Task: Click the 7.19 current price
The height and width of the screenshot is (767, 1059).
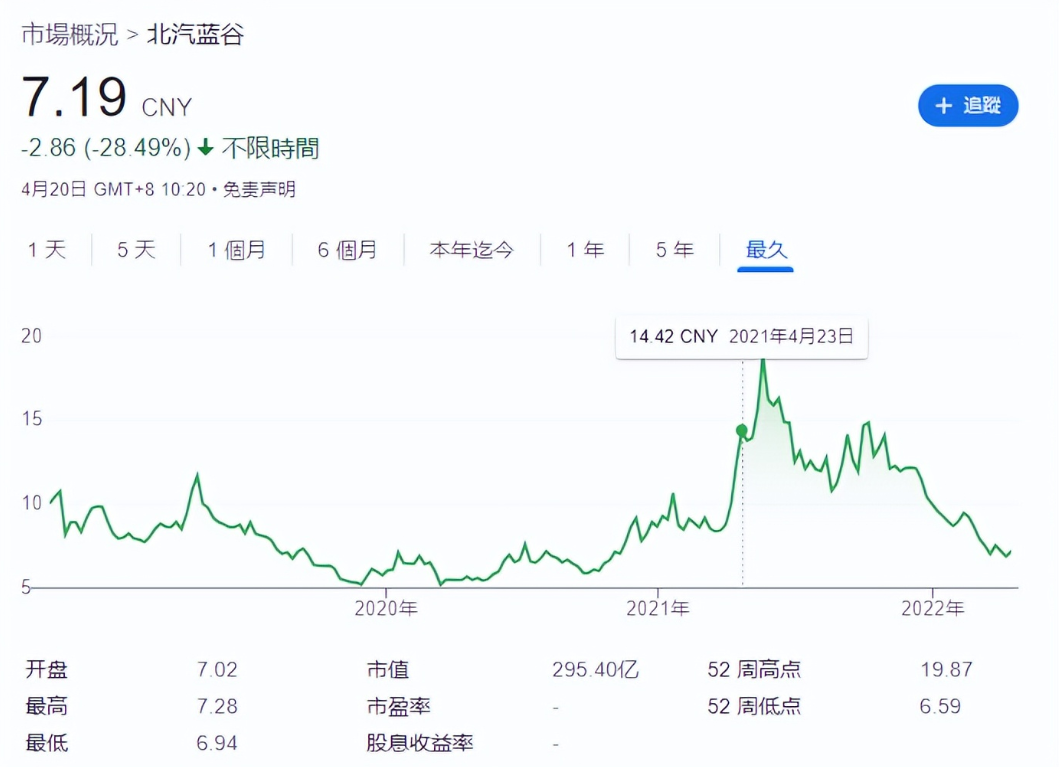Action: [74, 97]
